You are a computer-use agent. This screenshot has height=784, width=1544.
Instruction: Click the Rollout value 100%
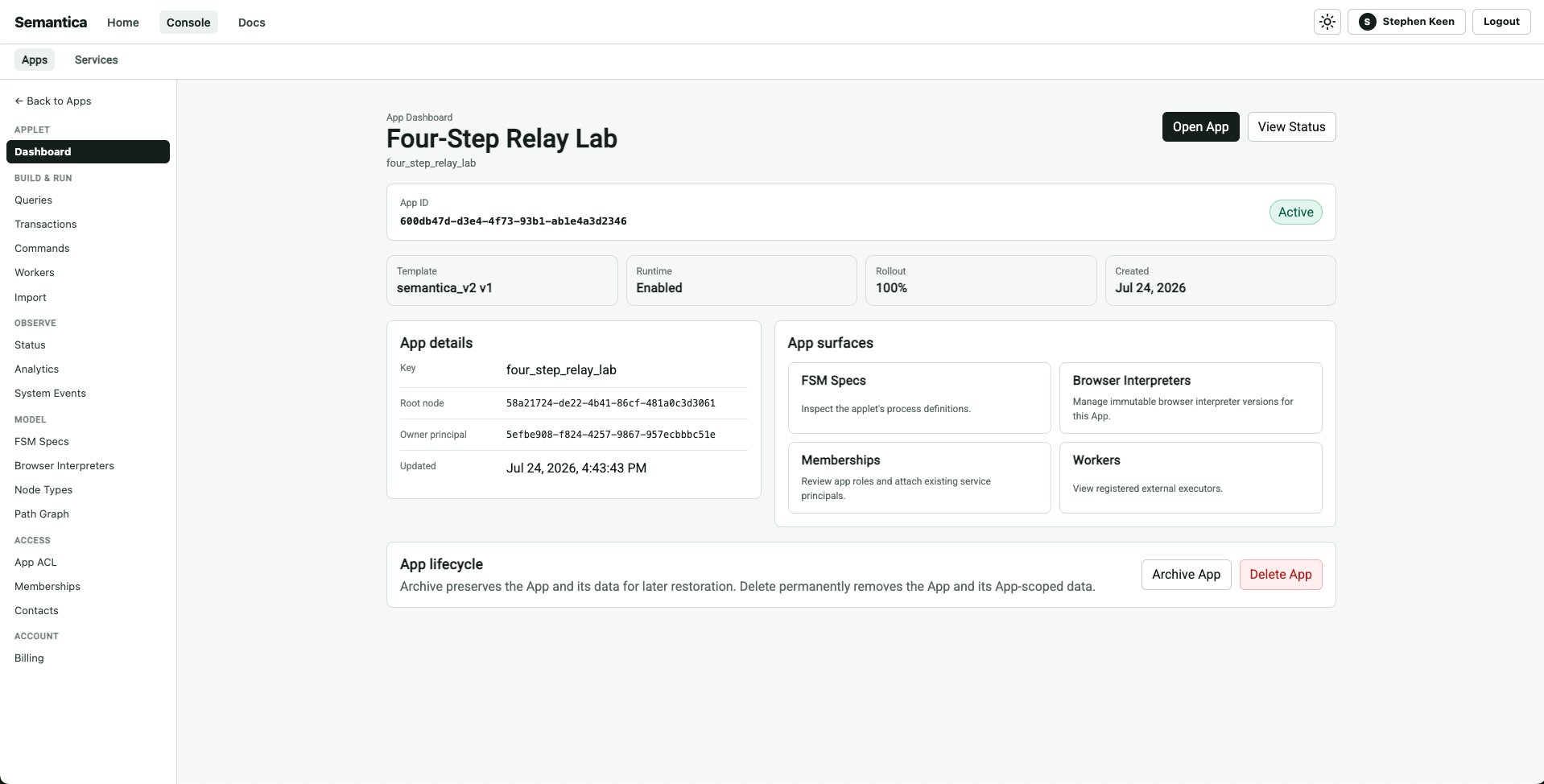(x=891, y=287)
